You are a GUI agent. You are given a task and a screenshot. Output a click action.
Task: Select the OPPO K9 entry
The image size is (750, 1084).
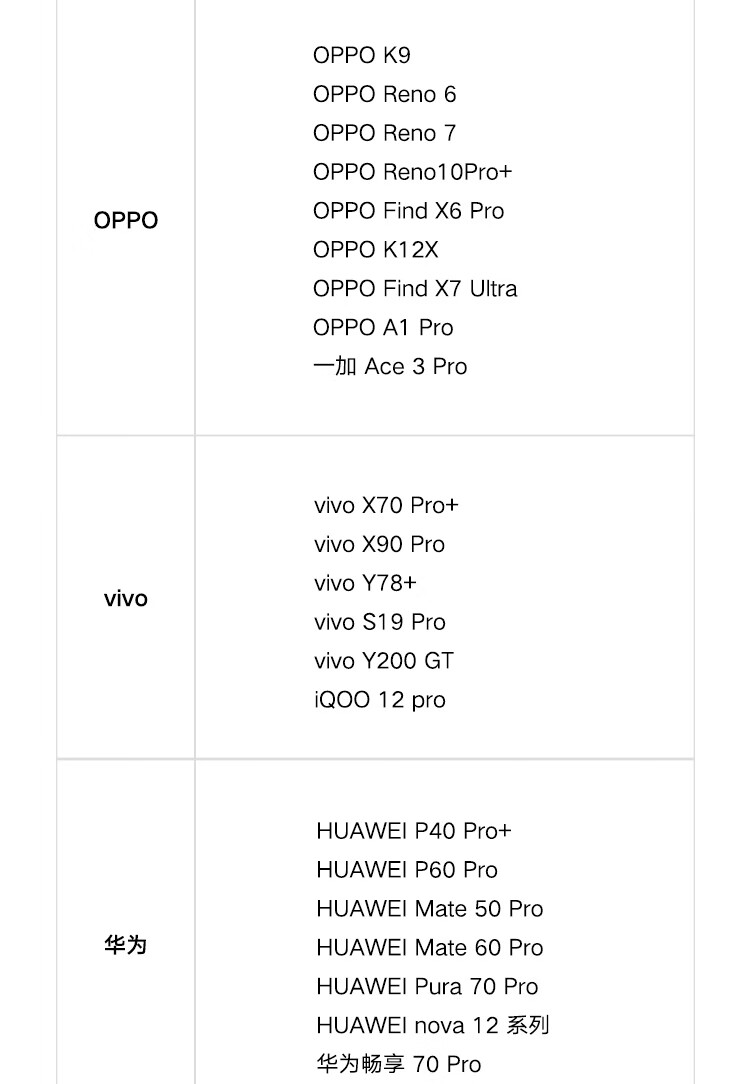[x=362, y=55]
